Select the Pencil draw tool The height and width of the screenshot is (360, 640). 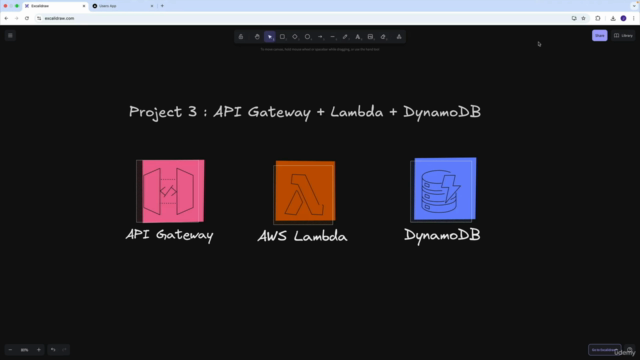point(345,37)
